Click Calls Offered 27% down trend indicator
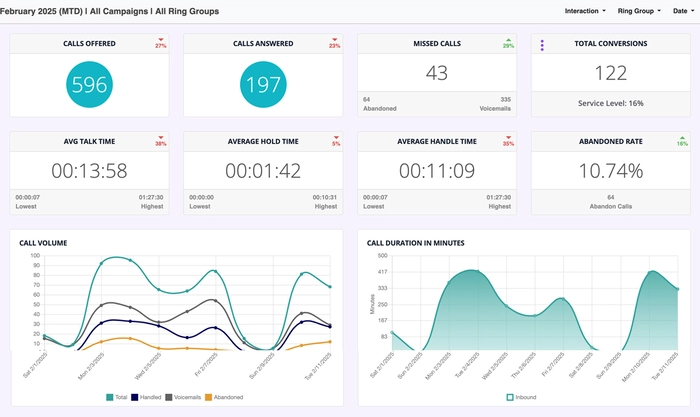The image size is (700, 417). tap(161, 43)
